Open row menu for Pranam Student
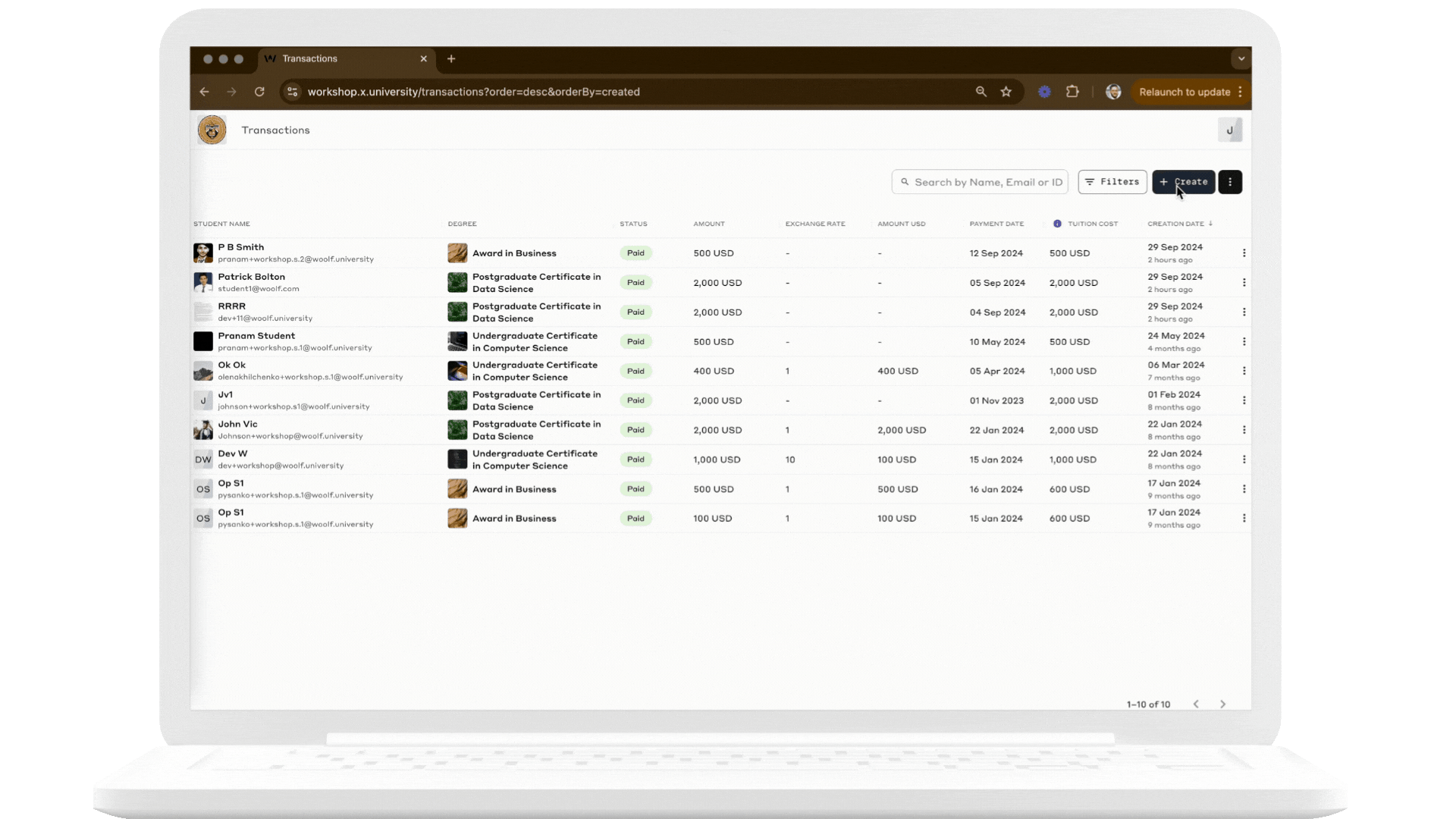 pyautogui.click(x=1244, y=342)
